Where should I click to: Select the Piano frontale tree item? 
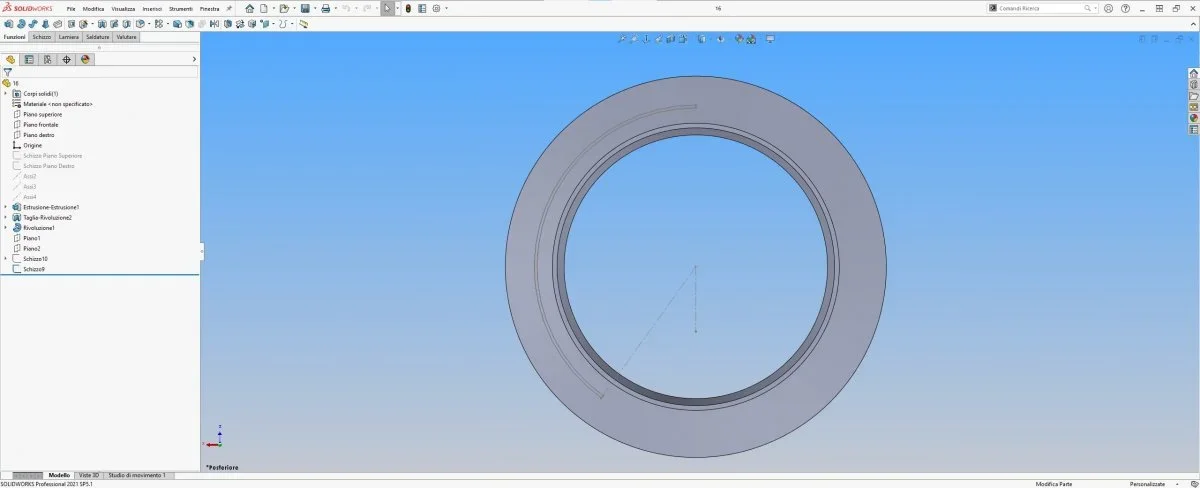tap(42, 125)
